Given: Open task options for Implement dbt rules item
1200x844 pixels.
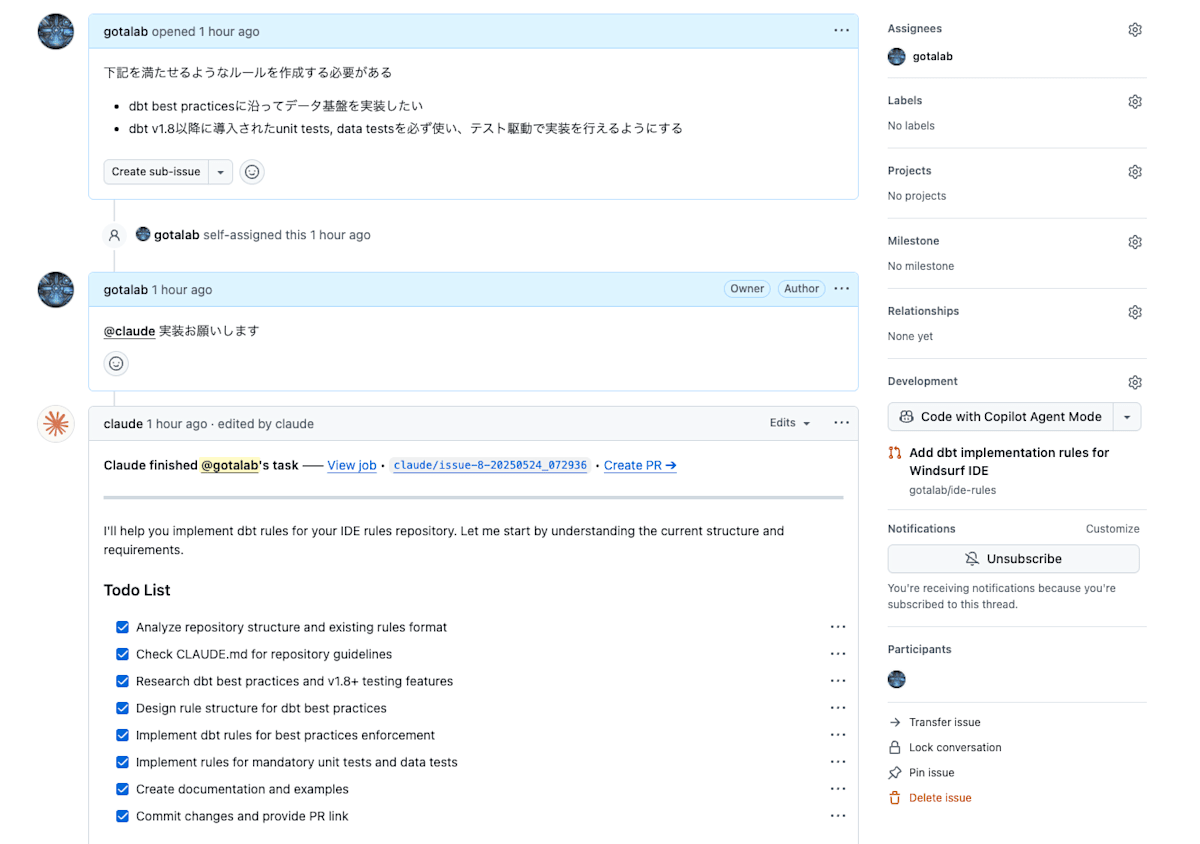Looking at the screenshot, I should (838, 735).
